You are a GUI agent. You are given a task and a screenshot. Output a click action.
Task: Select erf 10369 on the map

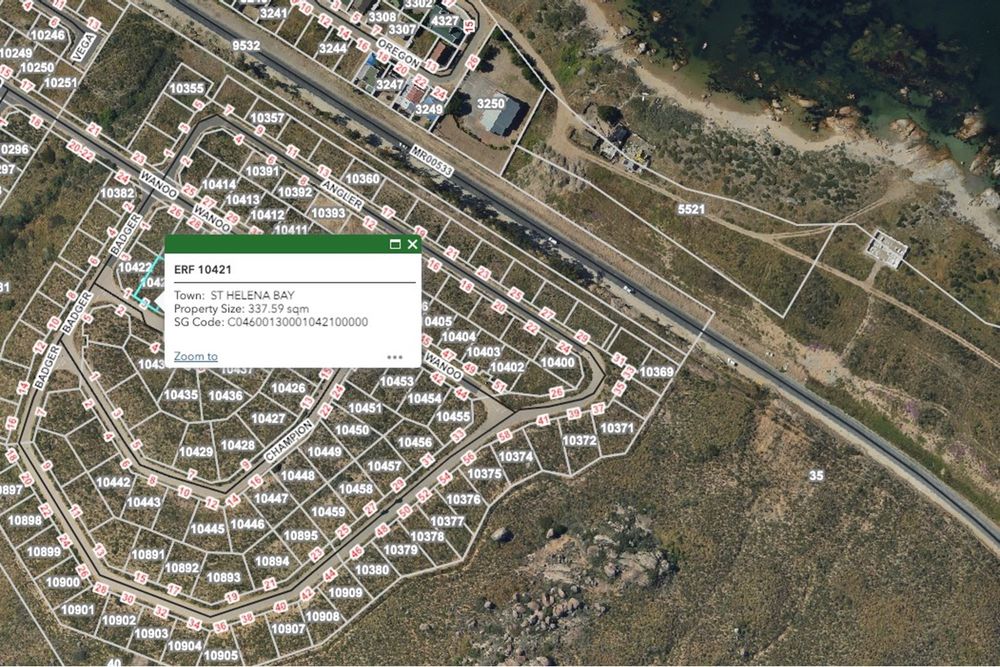tap(656, 372)
